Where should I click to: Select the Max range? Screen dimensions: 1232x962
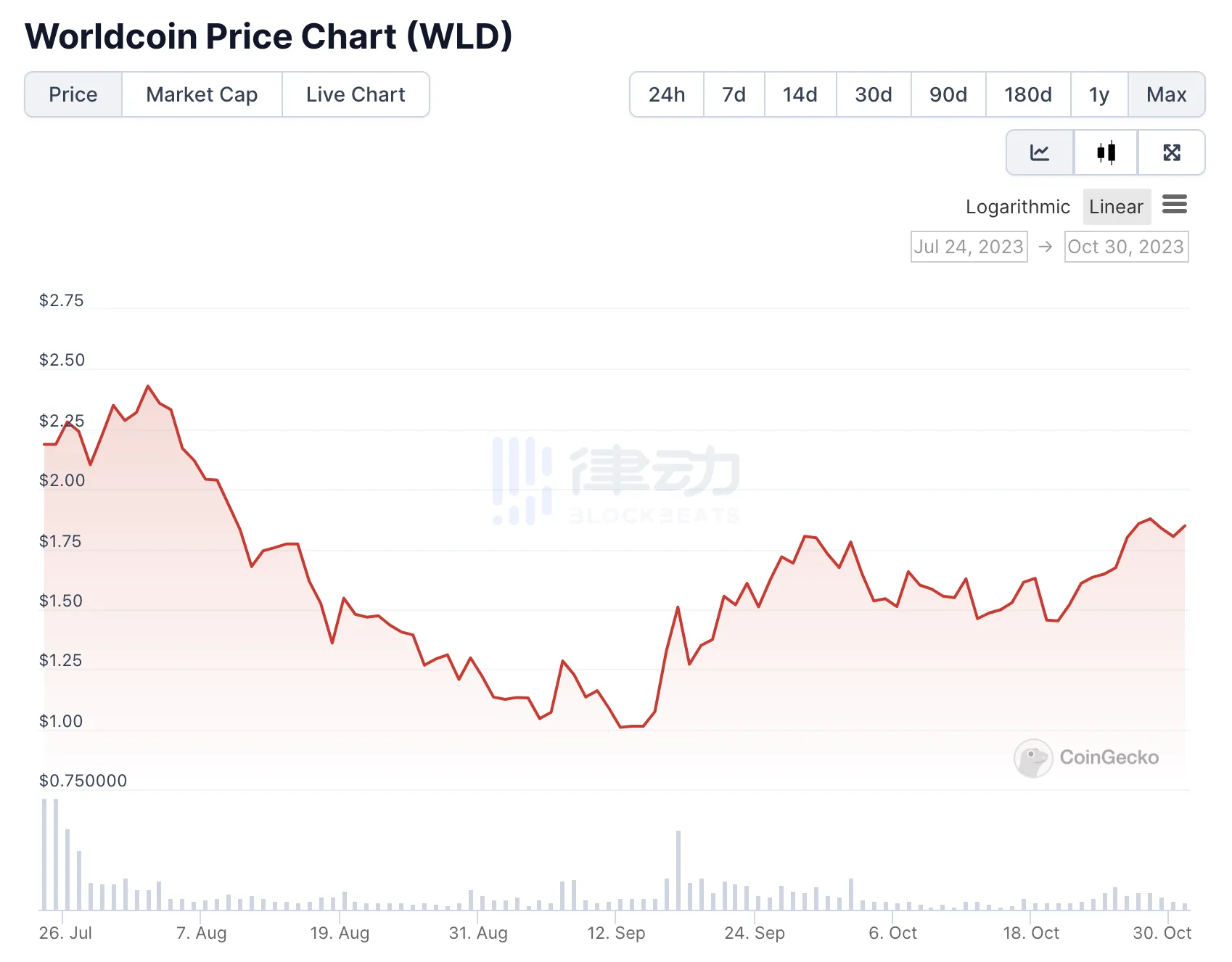click(1166, 94)
